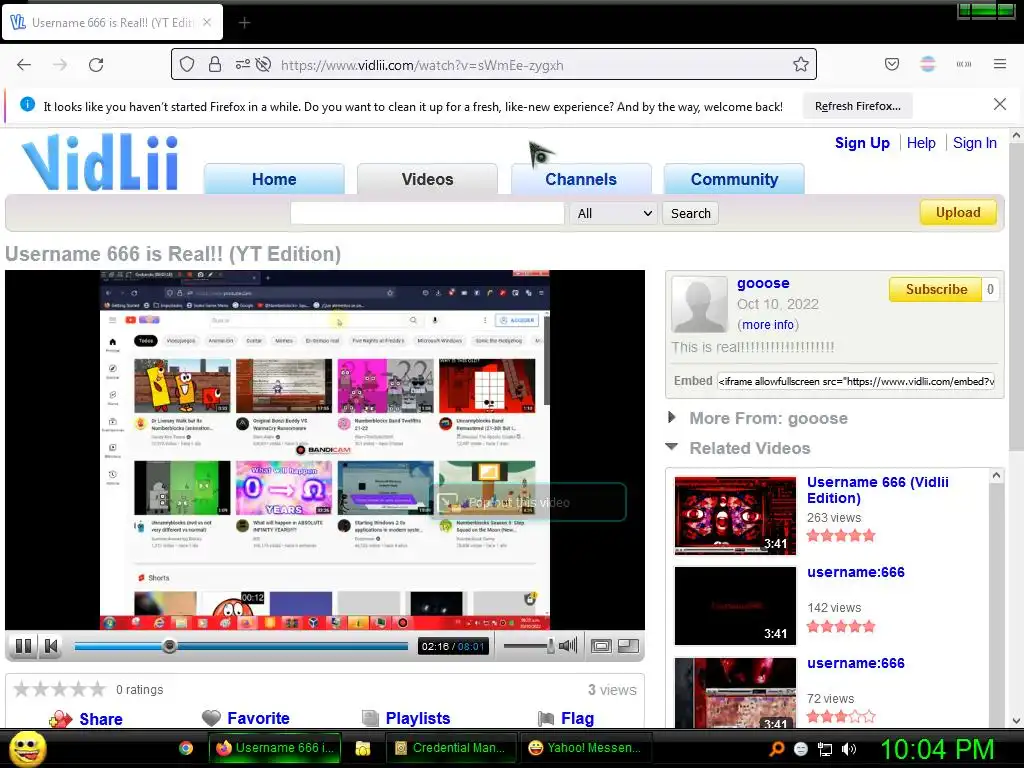The width and height of the screenshot is (1024, 768).
Task: Switch to Yahoo! Messenger taskbar window
Action: pos(586,748)
